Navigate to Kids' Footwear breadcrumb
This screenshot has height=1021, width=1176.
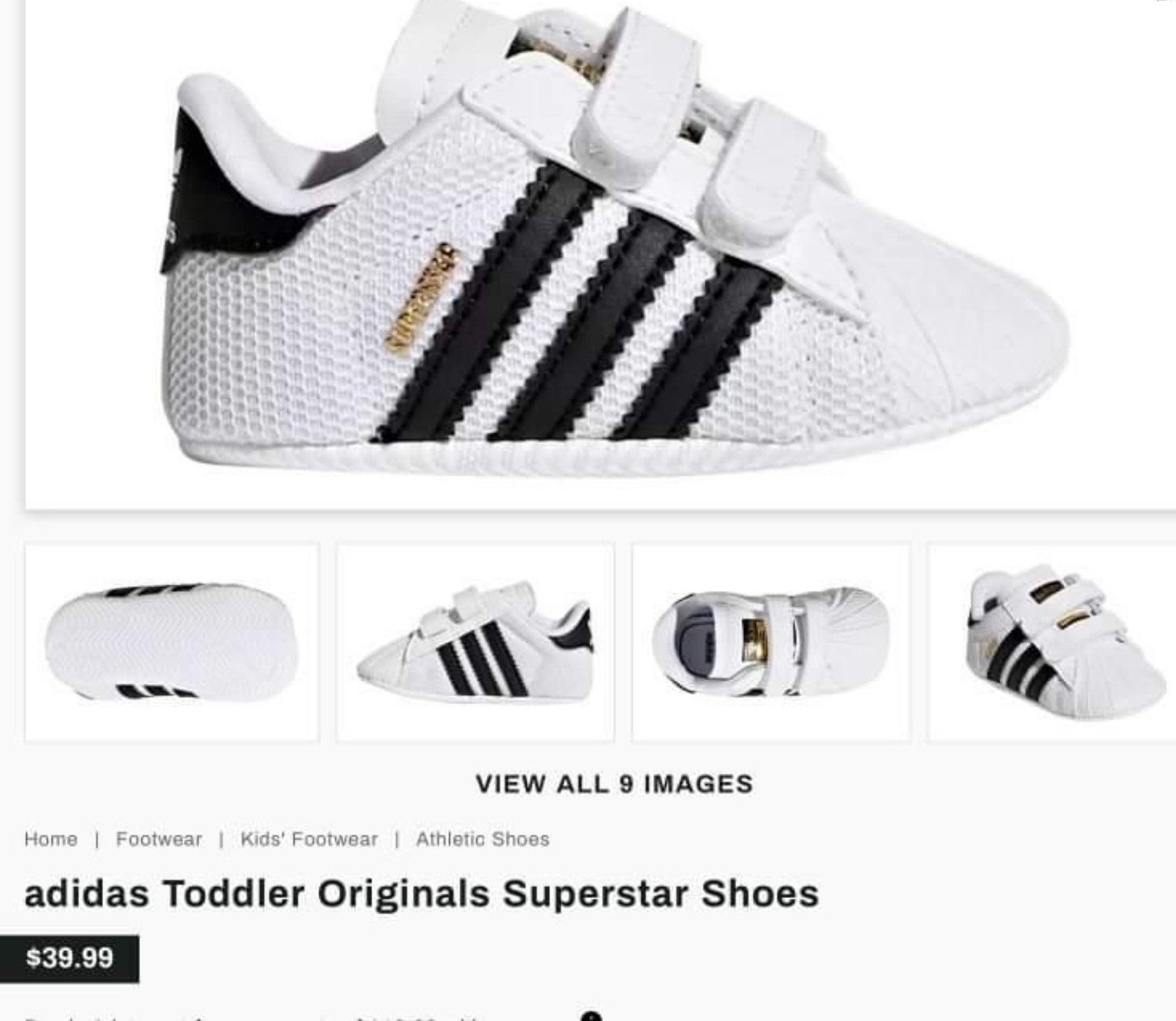tap(309, 839)
